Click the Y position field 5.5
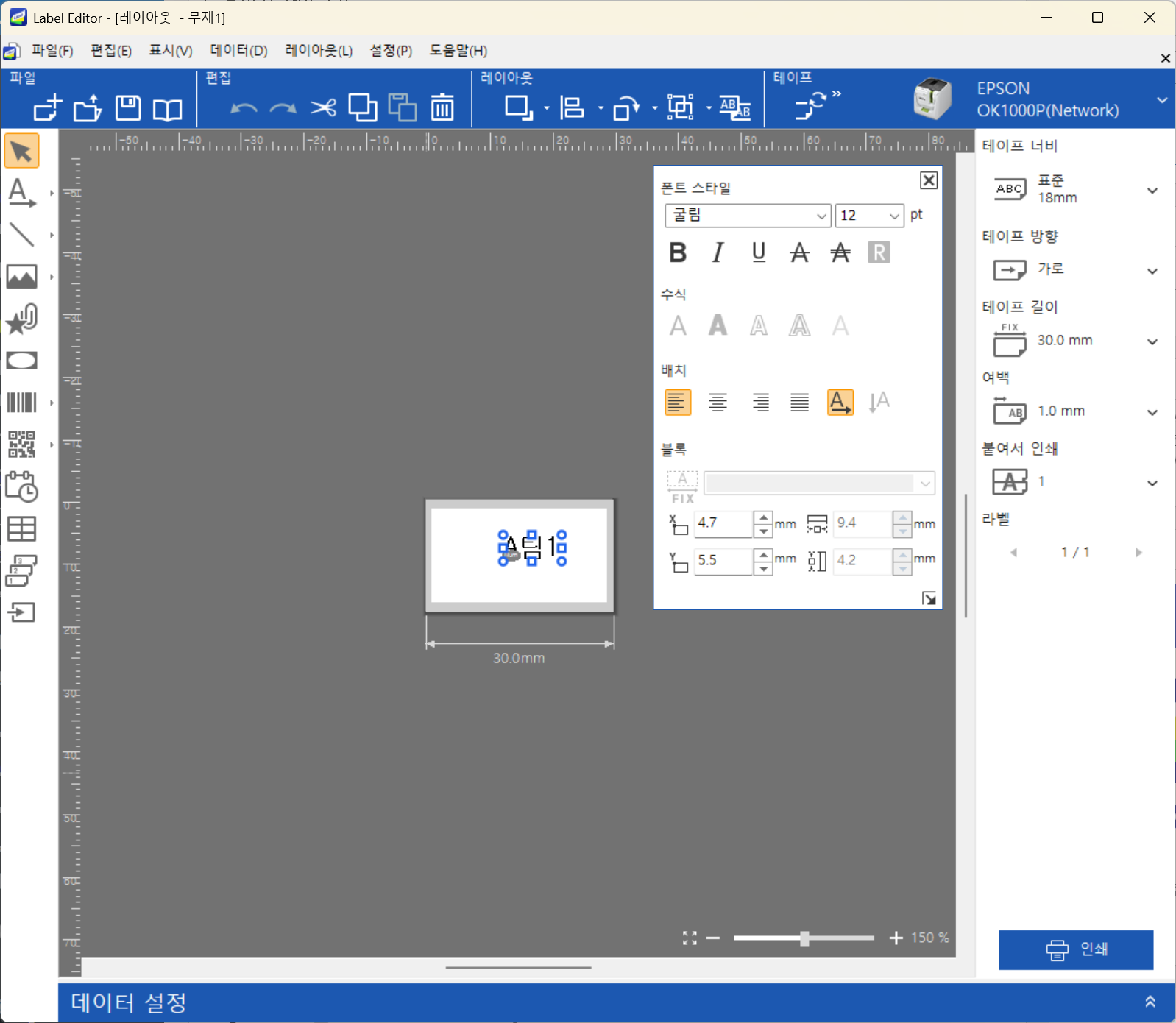This screenshot has width=1176, height=1023. [723, 561]
